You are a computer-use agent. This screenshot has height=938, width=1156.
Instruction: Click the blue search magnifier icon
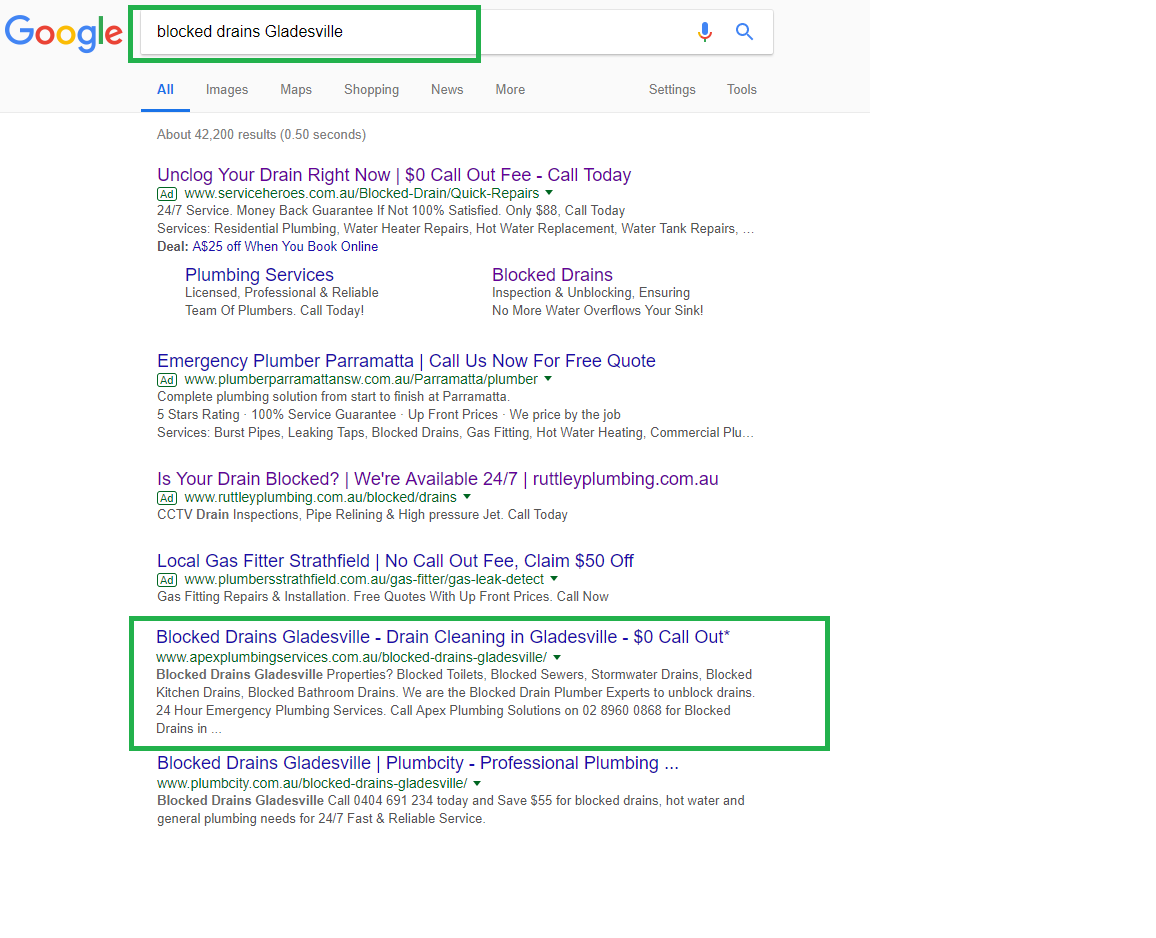745,32
